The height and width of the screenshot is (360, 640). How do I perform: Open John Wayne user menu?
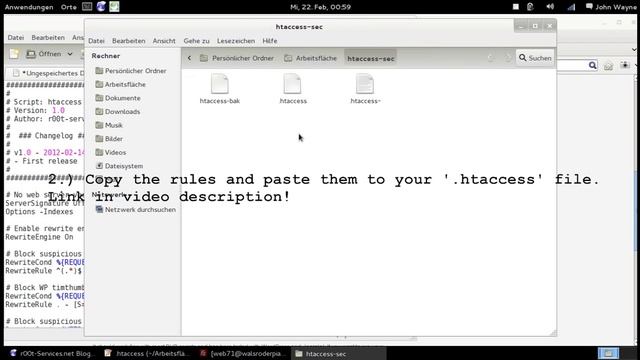point(611,7)
